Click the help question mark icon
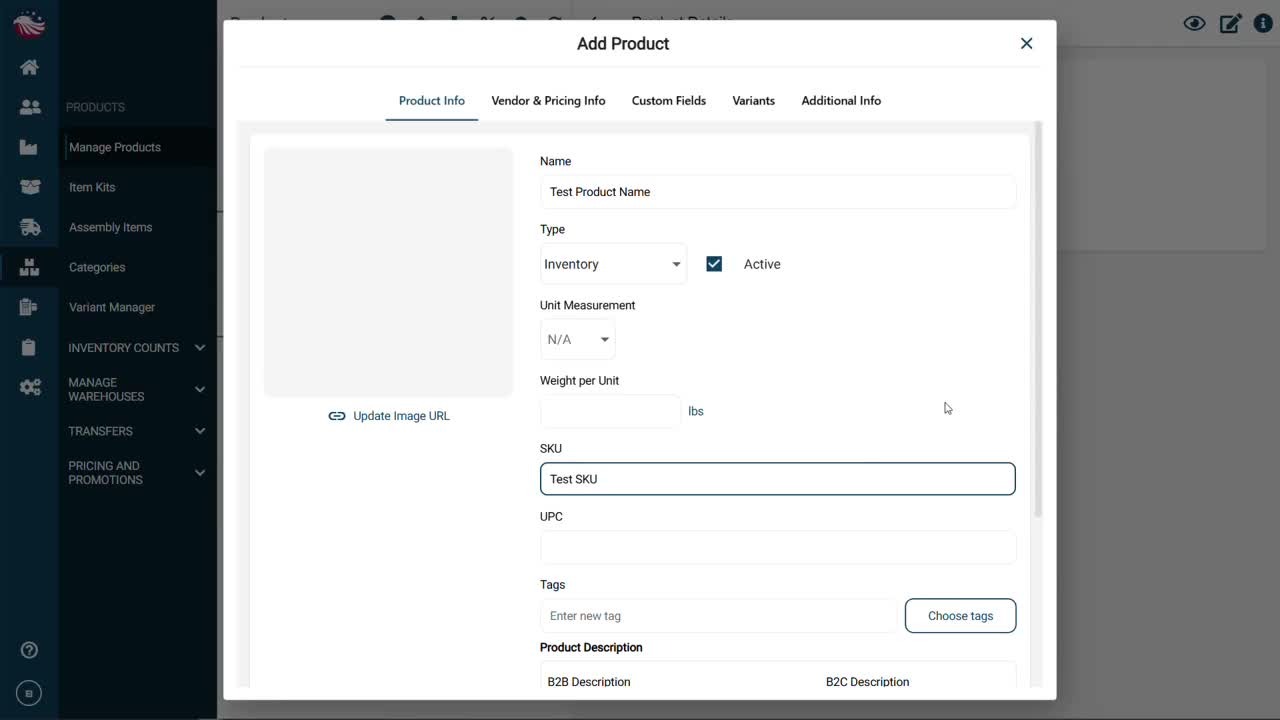1280x720 pixels. 29,650
